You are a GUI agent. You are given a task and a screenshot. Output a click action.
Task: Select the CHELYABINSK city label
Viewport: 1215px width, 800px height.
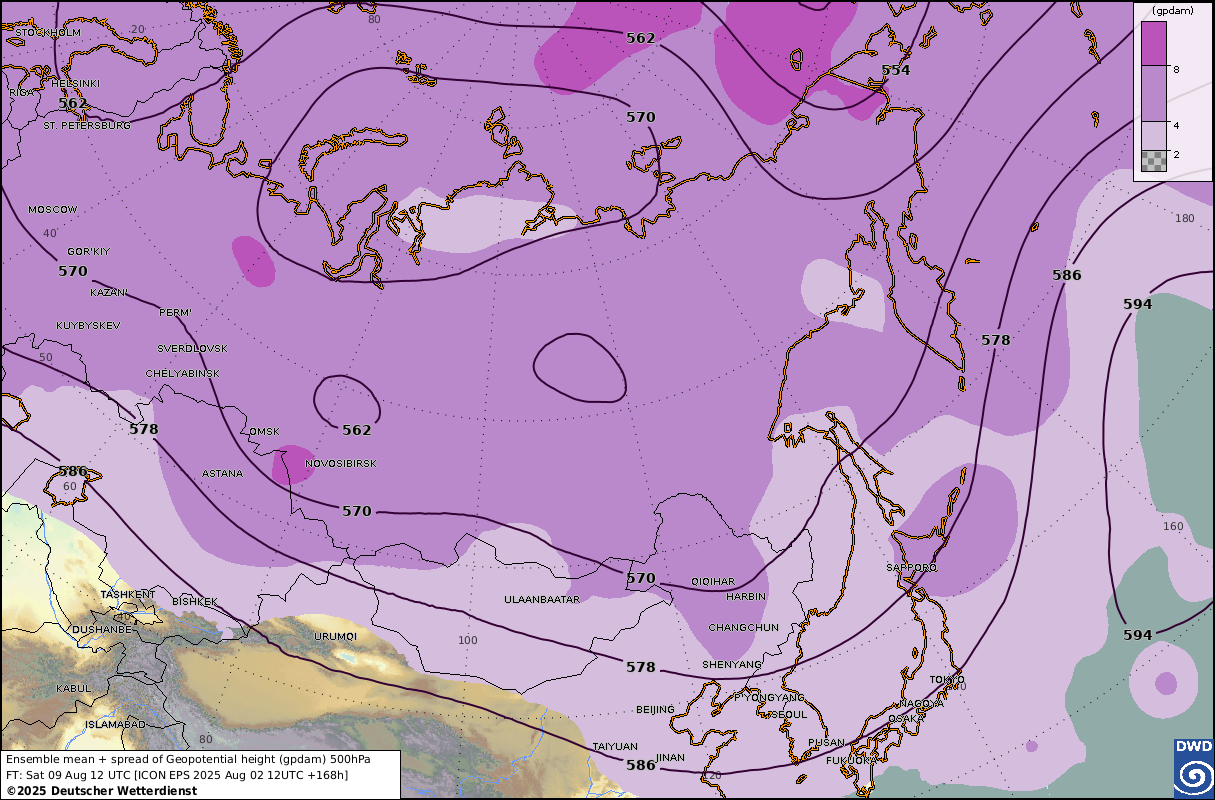coord(182,373)
